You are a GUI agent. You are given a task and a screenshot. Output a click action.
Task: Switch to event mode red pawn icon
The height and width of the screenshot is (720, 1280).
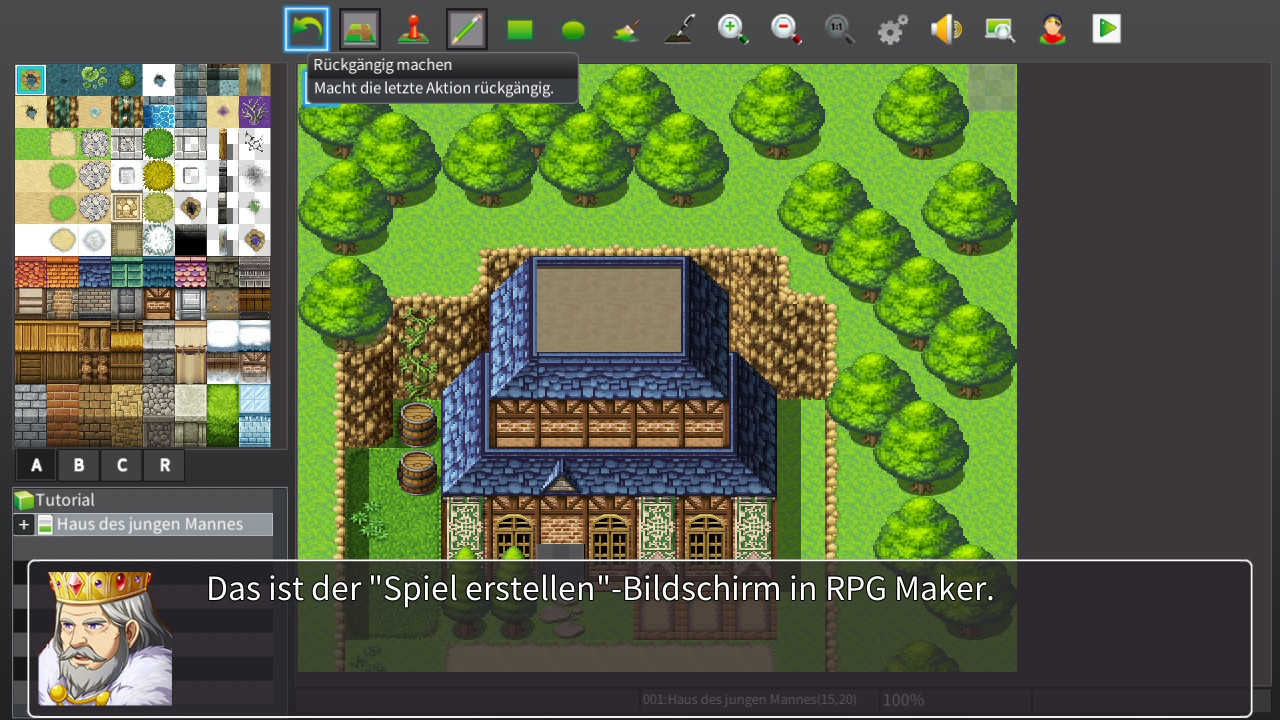(413, 29)
